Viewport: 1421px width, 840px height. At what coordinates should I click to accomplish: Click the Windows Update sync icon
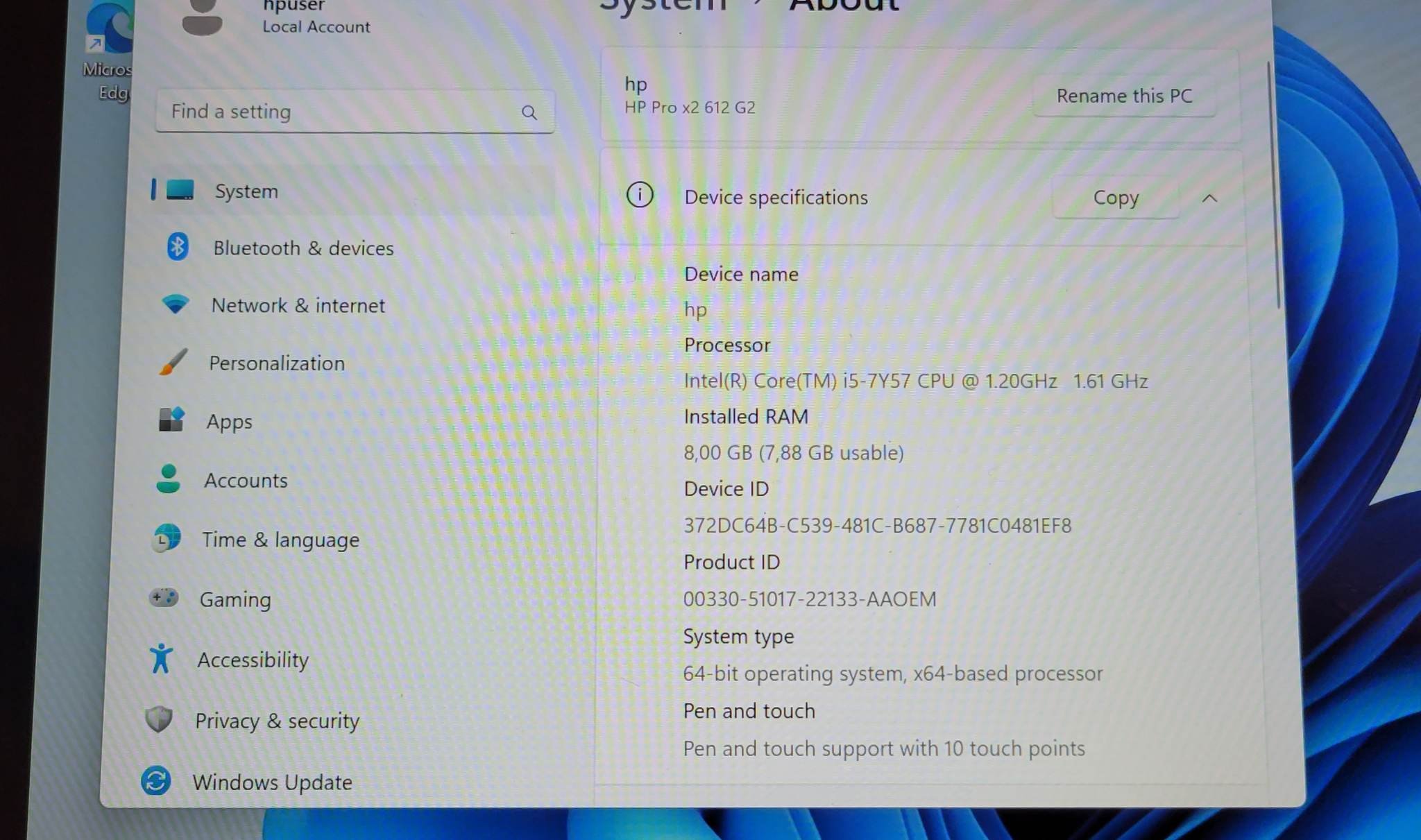156,781
